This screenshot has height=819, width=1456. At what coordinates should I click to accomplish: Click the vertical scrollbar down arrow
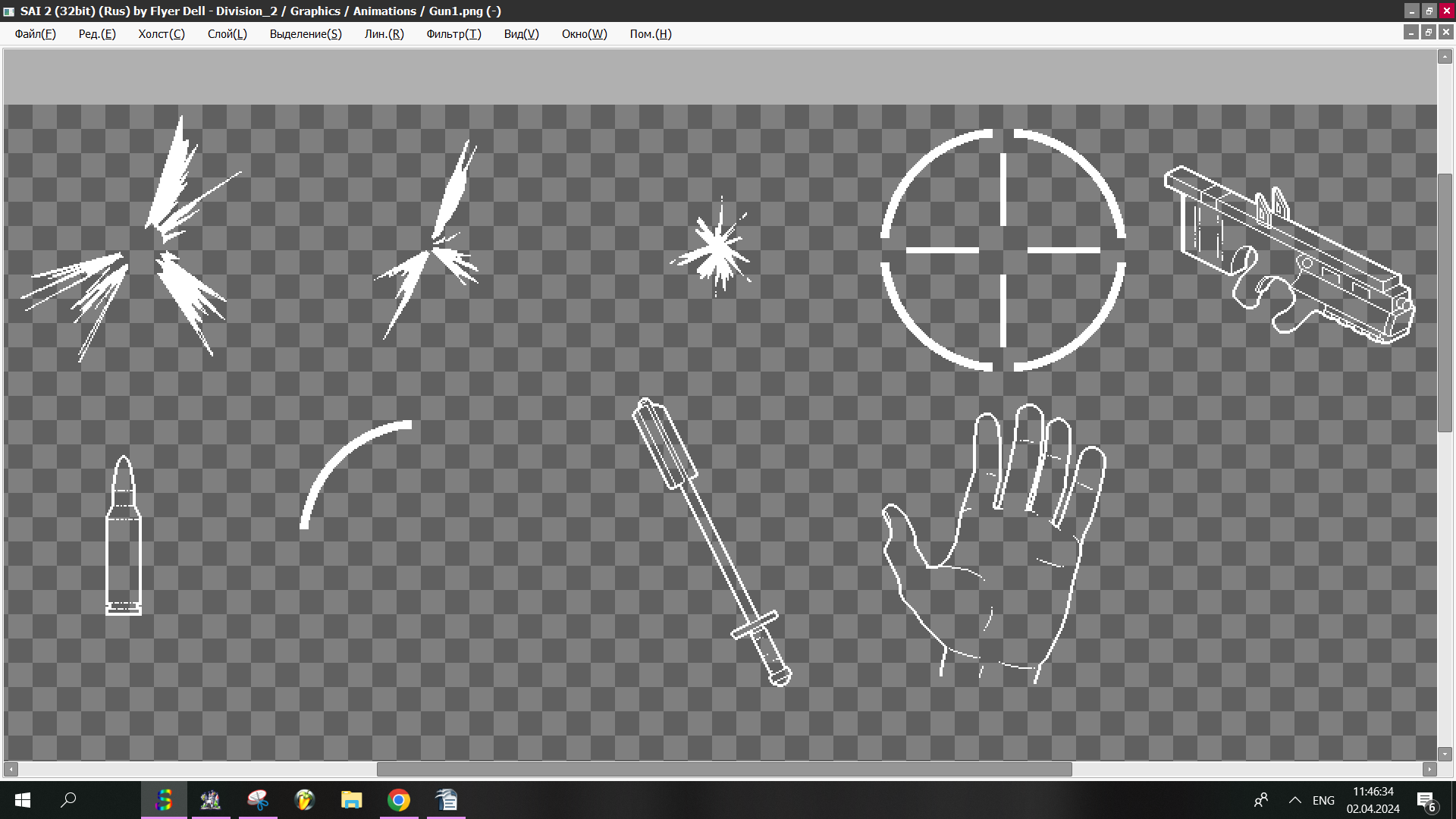(1445, 754)
